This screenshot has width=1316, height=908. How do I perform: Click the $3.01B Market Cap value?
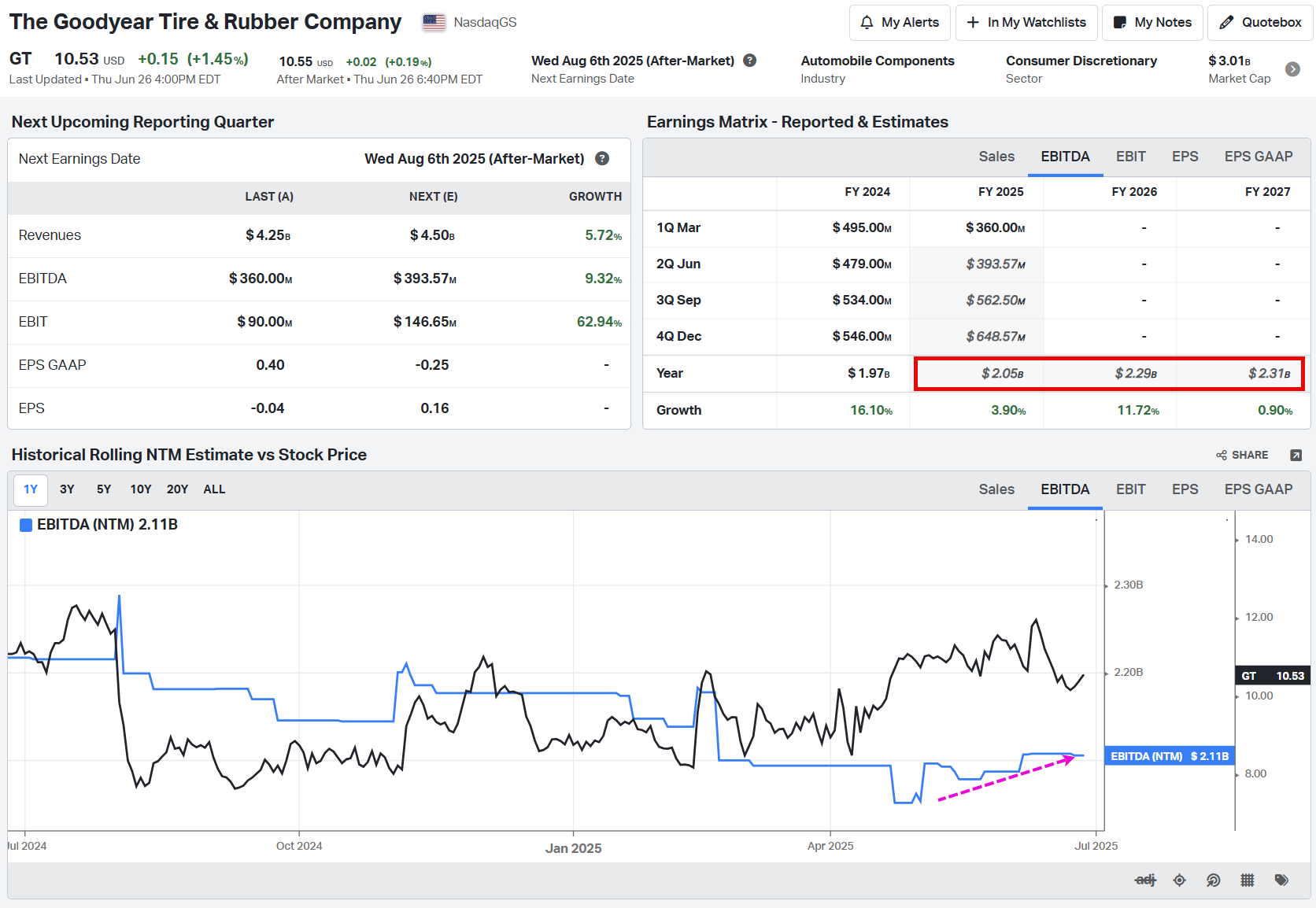tap(1229, 61)
